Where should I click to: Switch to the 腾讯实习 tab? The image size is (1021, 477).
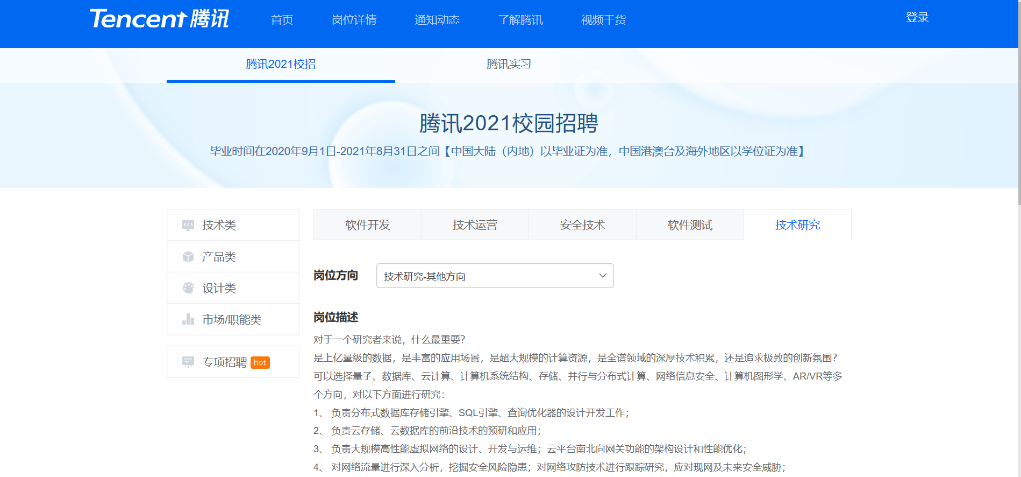(x=509, y=64)
